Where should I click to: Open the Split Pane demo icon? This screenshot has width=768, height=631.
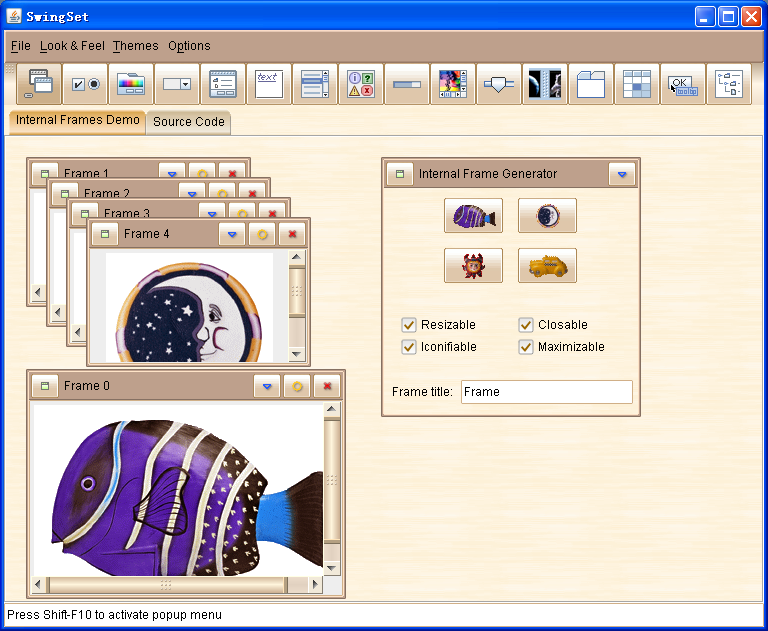point(546,84)
